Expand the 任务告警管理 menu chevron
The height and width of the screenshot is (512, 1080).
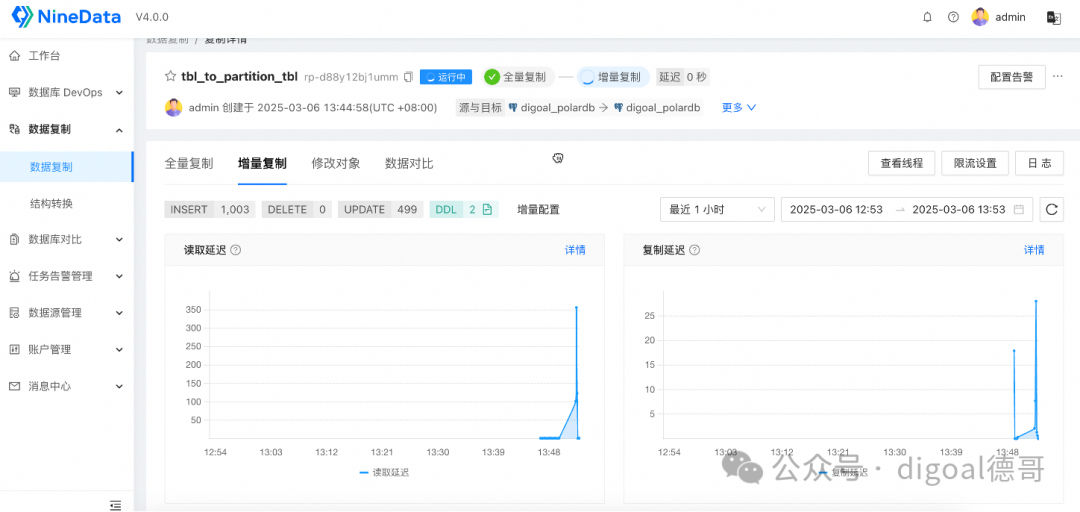point(119,276)
